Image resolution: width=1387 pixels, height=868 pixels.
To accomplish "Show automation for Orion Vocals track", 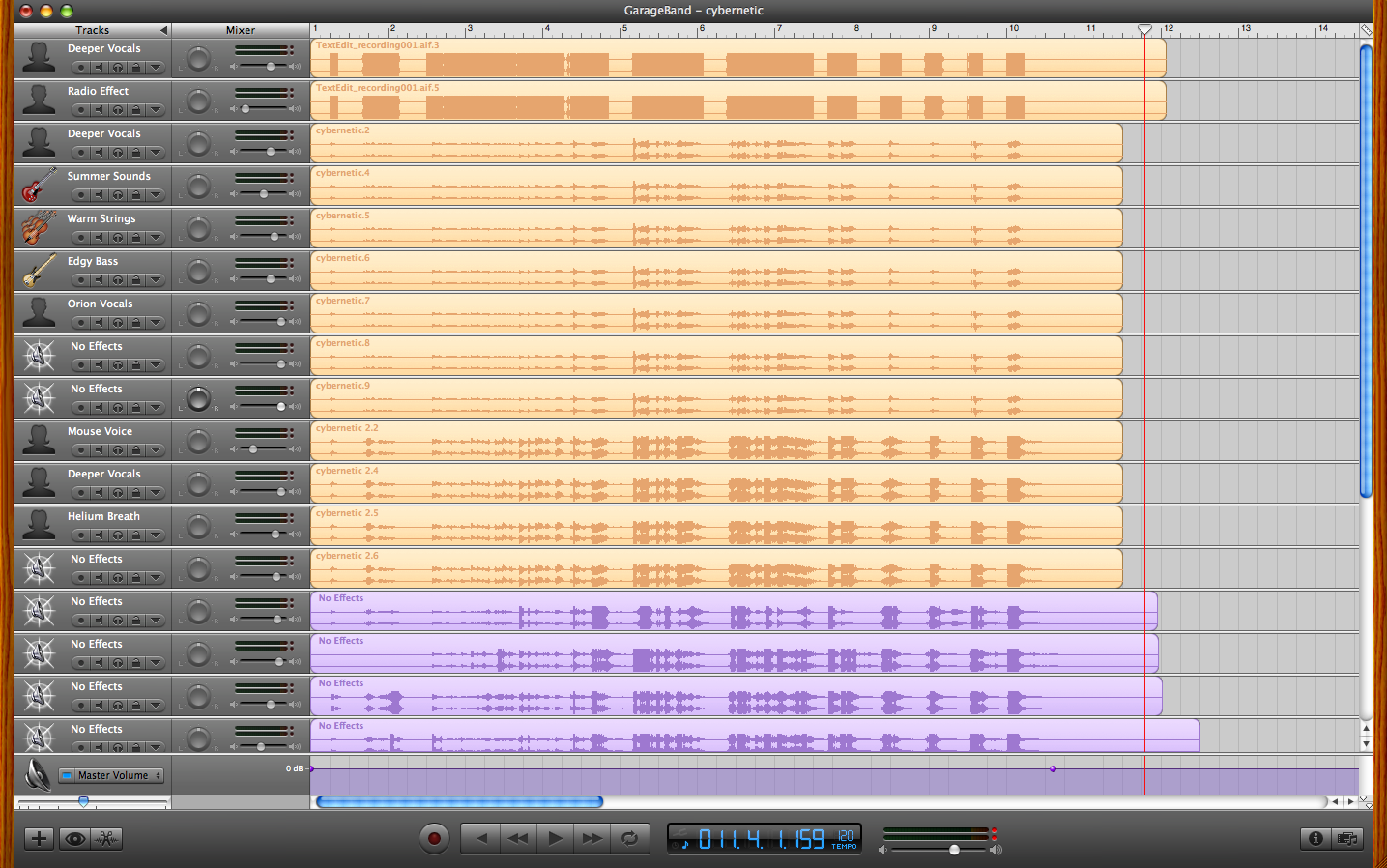I will coord(156,323).
